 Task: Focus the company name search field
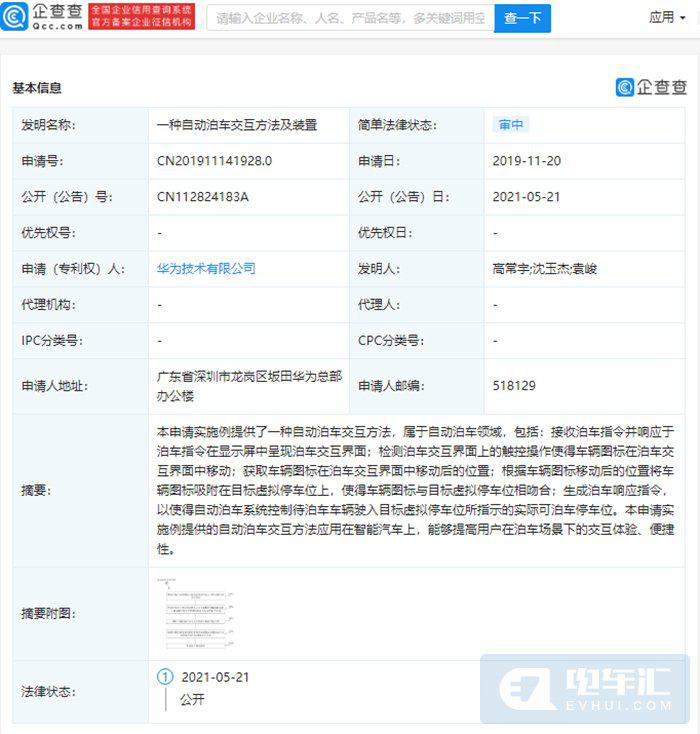[x=350, y=18]
